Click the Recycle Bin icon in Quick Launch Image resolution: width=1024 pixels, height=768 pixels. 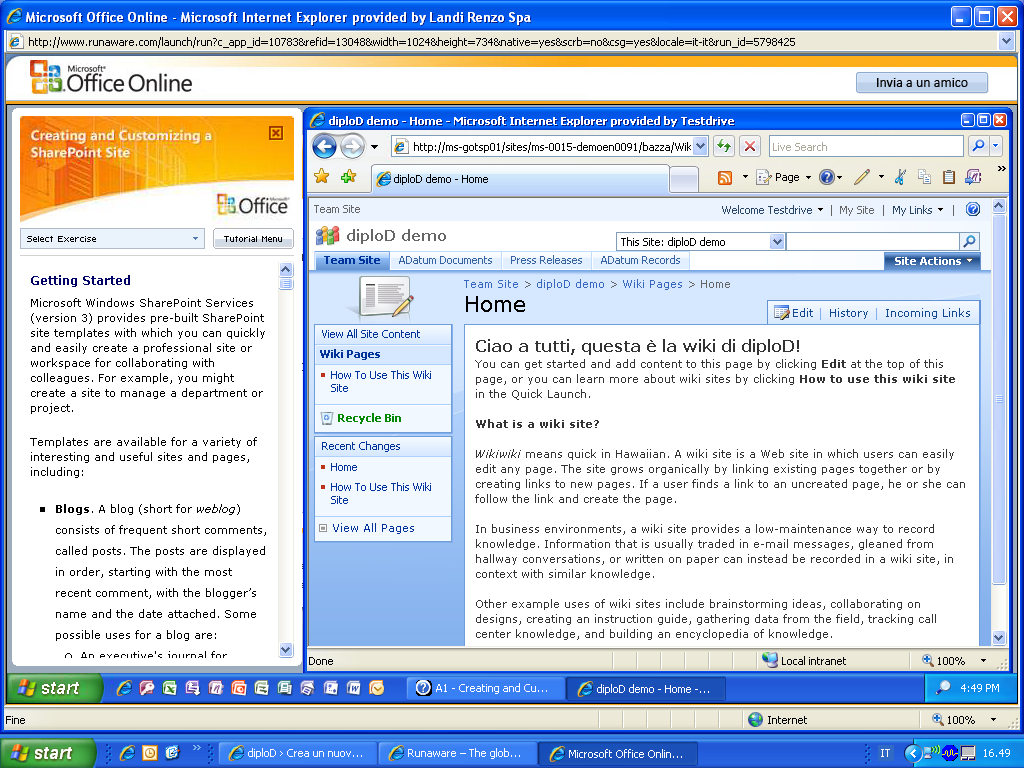pyautogui.click(x=327, y=418)
